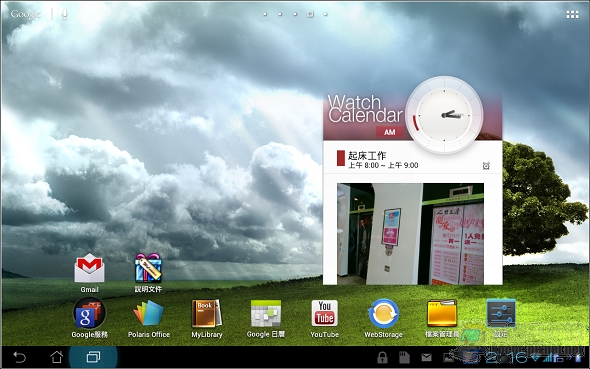The image size is (590, 369).
Task: Open the 起床工作 calendar event
Action: coord(412,159)
